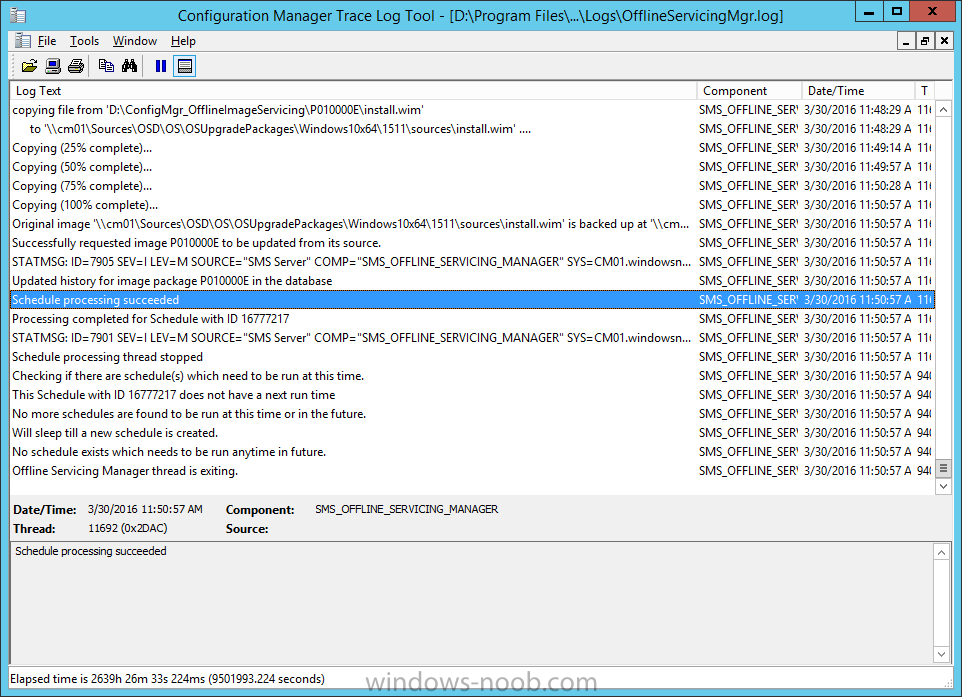962x697 pixels.
Task: Open the File menu
Action: pyautogui.click(x=47, y=41)
